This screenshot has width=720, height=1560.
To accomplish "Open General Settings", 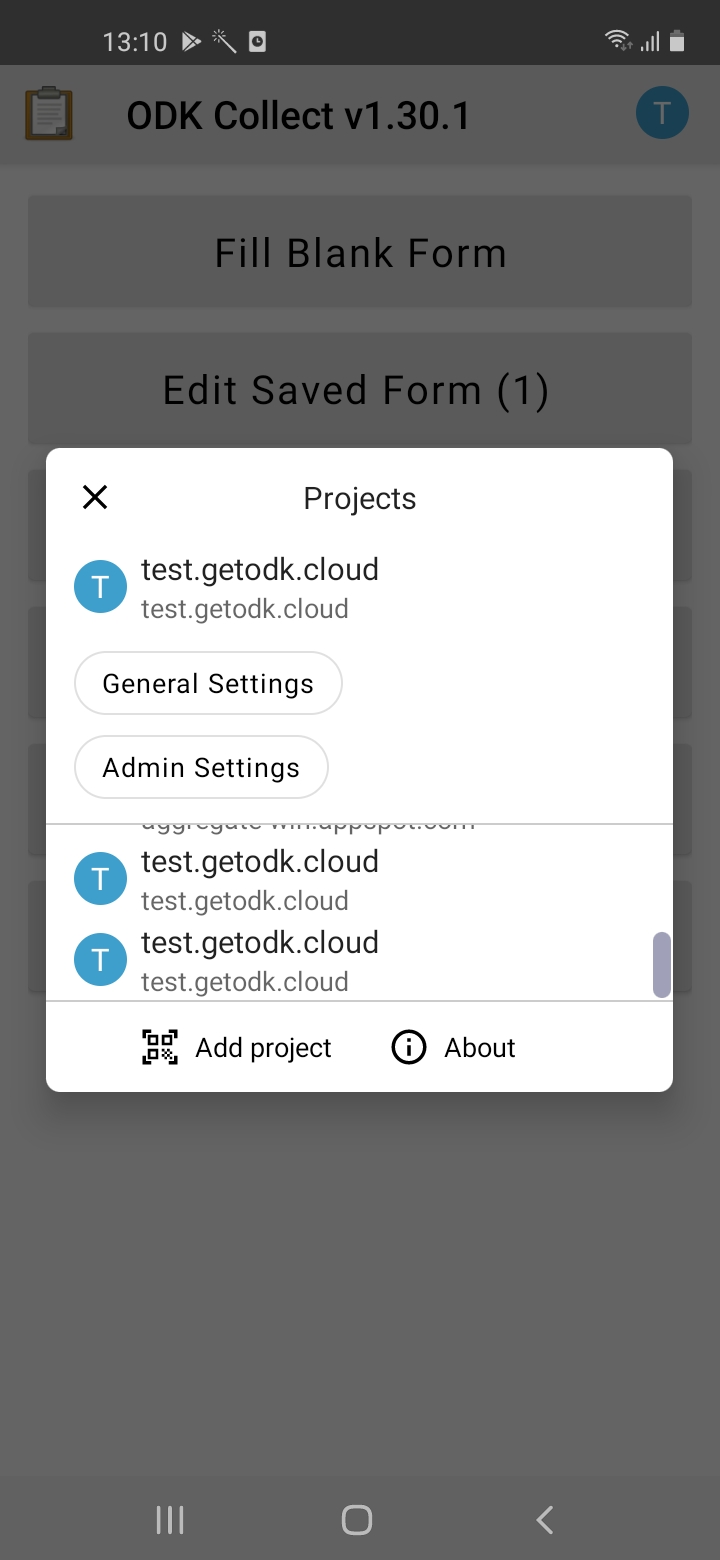I will pyautogui.click(x=207, y=683).
